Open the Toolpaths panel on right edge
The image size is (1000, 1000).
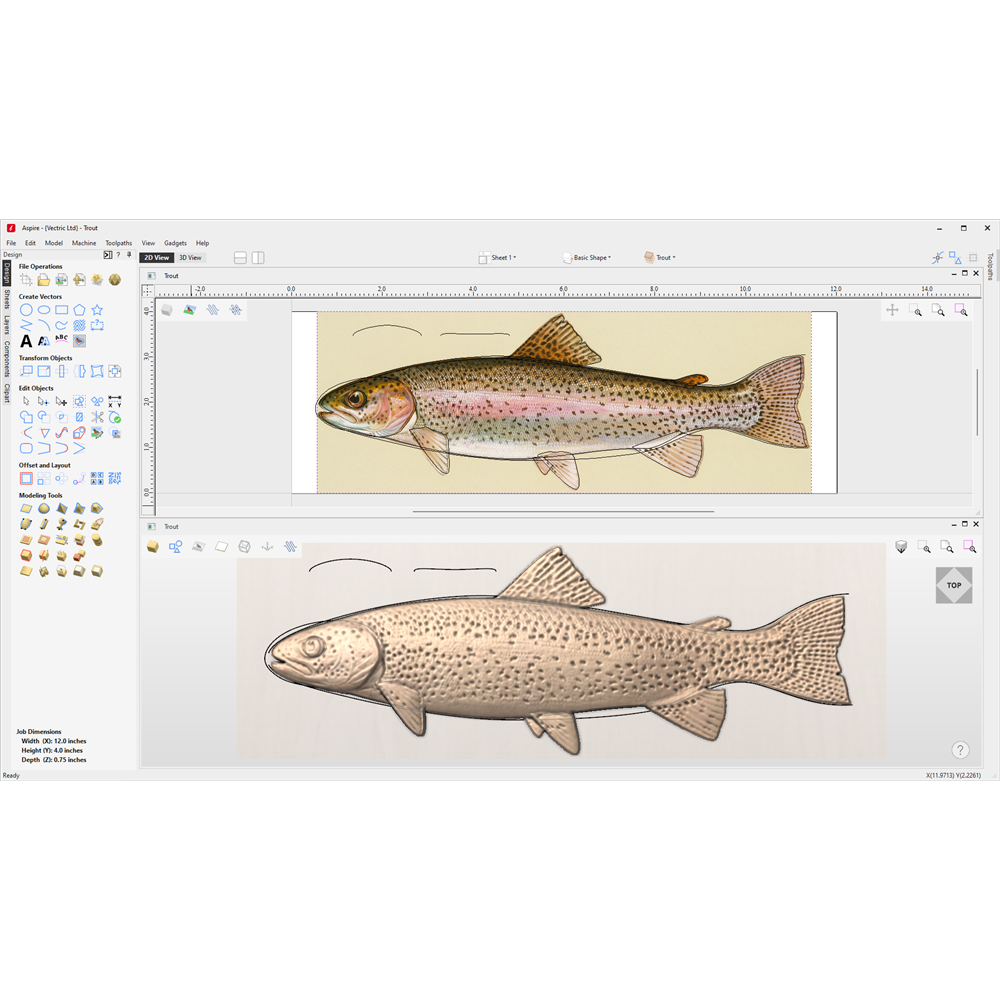[x=990, y=267]
